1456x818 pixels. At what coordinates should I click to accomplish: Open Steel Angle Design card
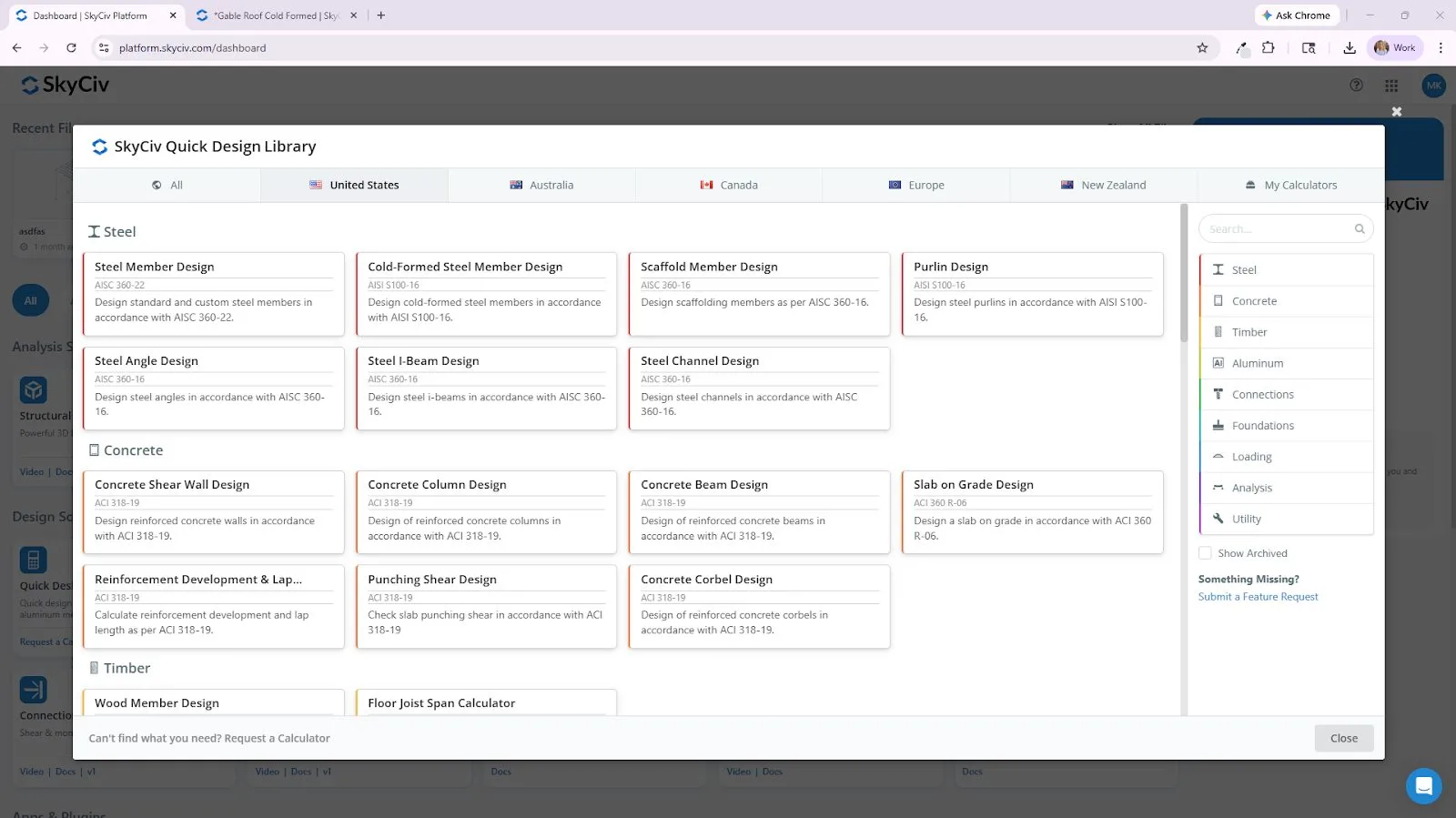[x=213, y=389]
